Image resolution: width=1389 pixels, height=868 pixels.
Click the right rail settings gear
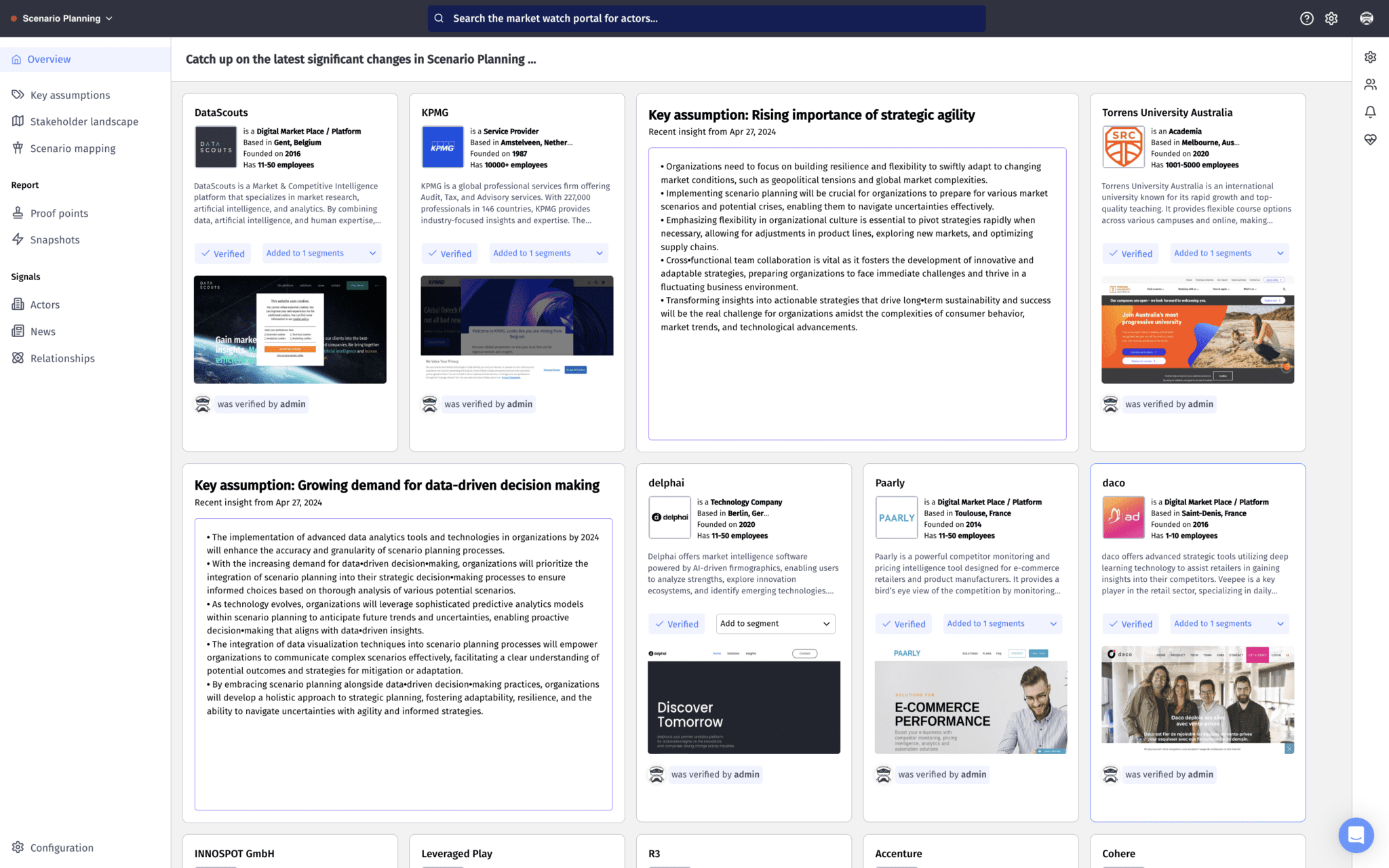pos(1370,57)
